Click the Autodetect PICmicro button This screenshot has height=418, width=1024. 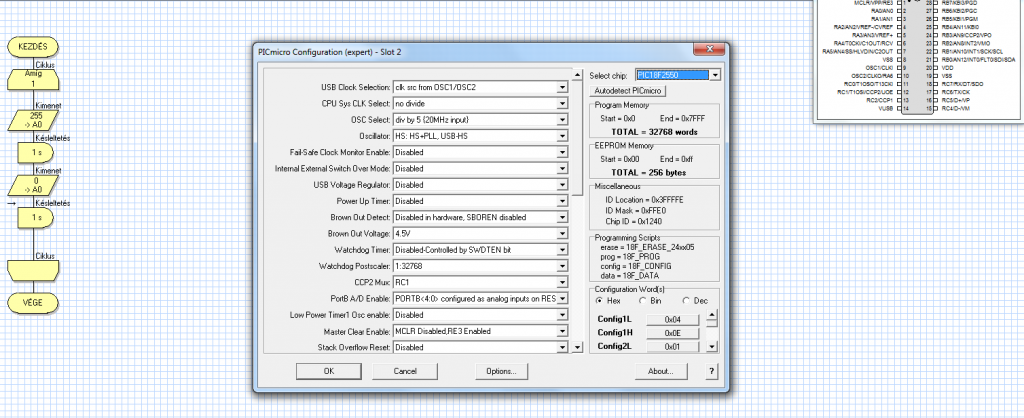628,91
